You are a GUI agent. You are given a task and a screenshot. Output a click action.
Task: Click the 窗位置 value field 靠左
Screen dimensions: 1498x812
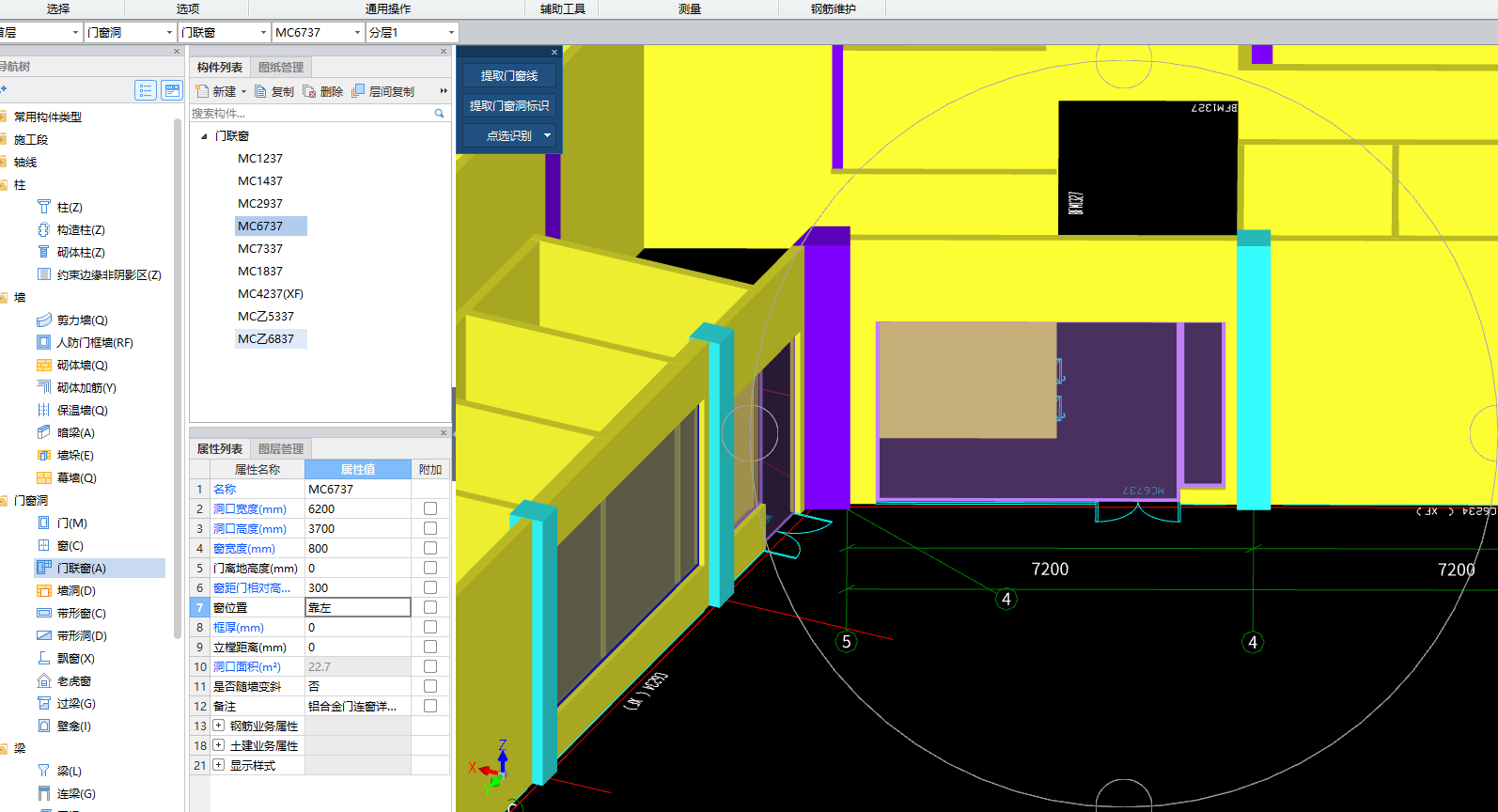pos(358,607)
